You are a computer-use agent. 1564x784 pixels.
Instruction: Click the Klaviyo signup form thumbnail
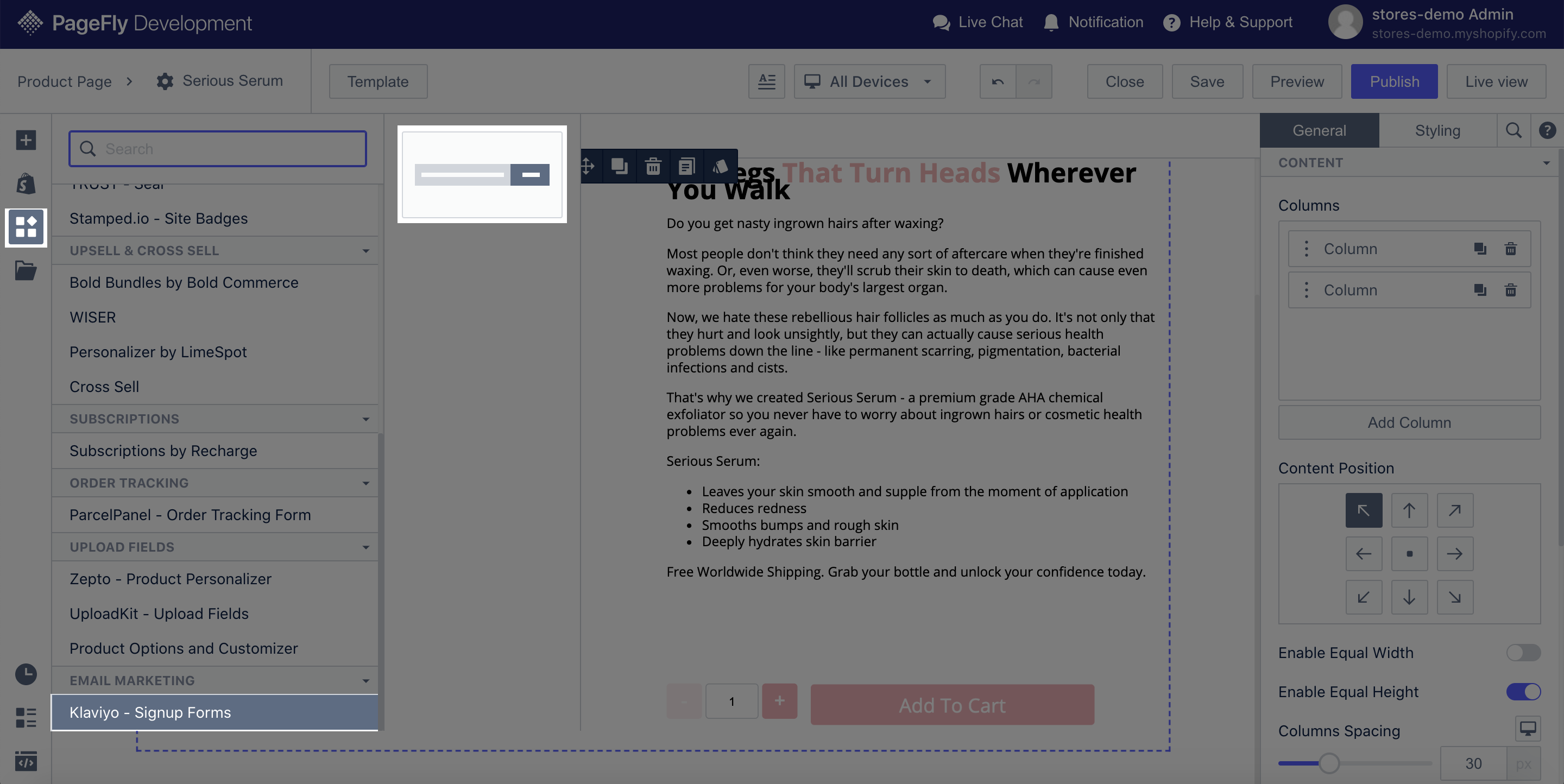(482, 175)
